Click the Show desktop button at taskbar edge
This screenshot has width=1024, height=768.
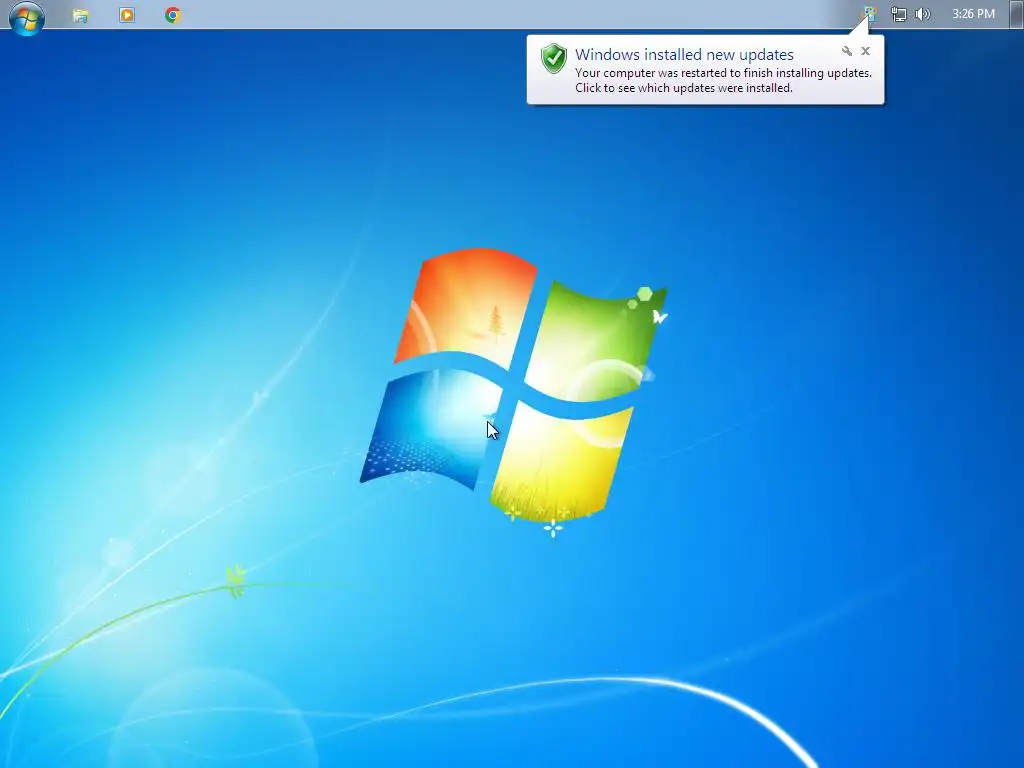pyautogui.click(x=1016, y=14)
